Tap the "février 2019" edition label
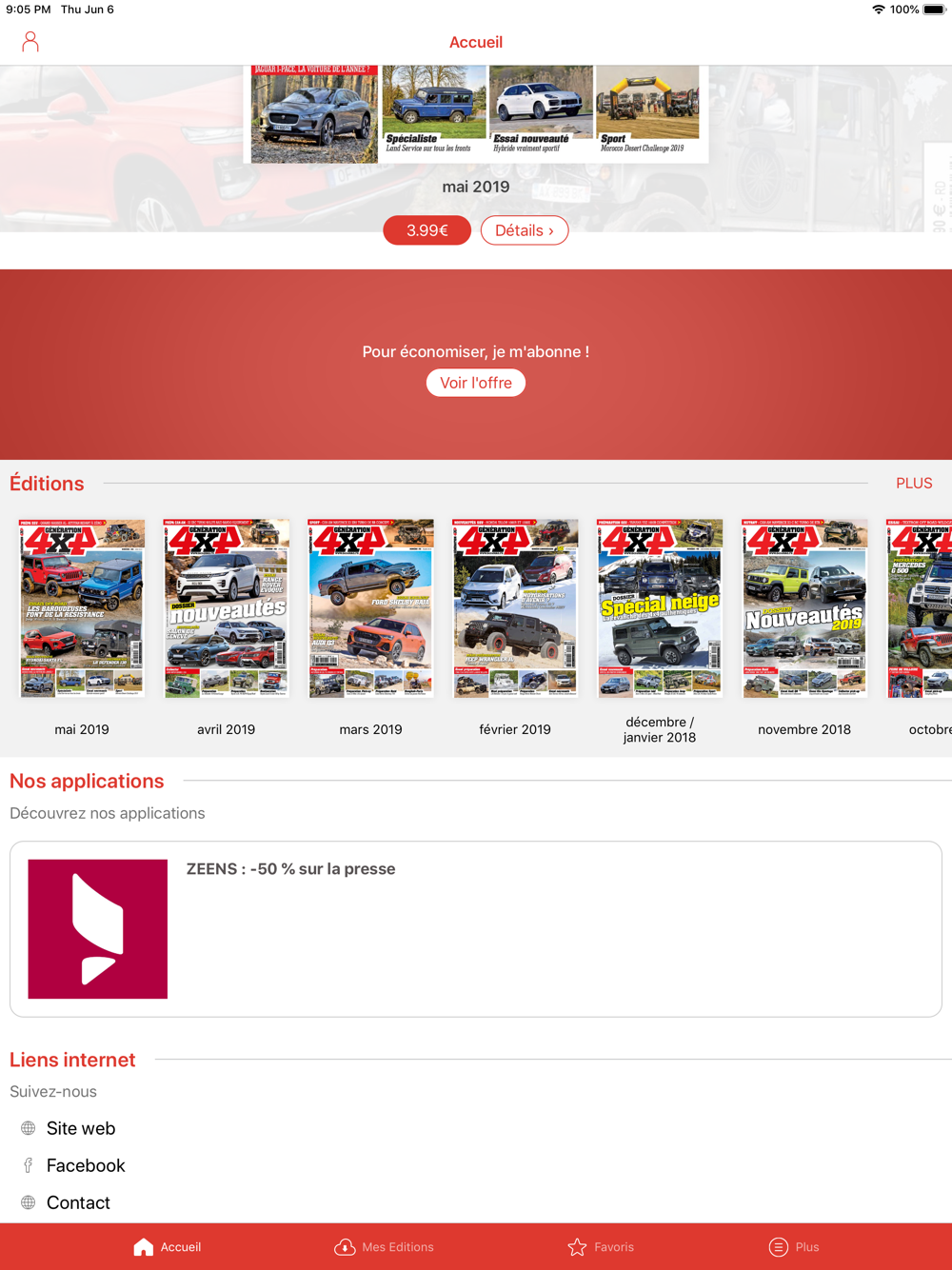The image size is (952, 1270). click(515, 729)
